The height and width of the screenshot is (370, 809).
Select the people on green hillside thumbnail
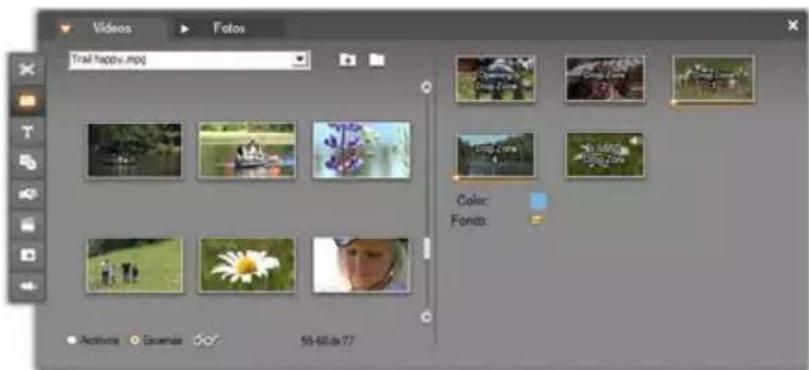pyautogui.click(x=135, y=265)
